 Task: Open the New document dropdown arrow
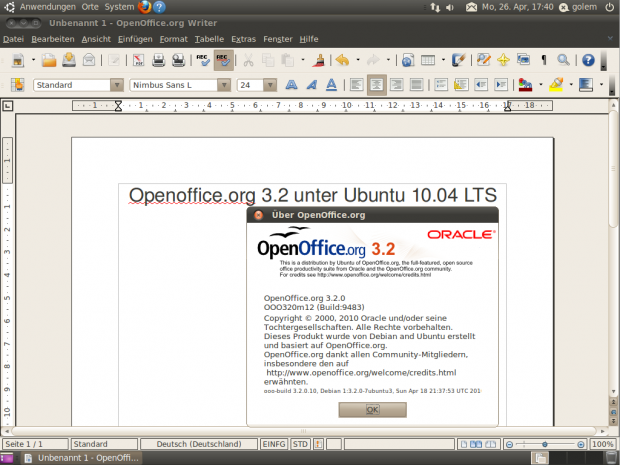coord(33,60)
